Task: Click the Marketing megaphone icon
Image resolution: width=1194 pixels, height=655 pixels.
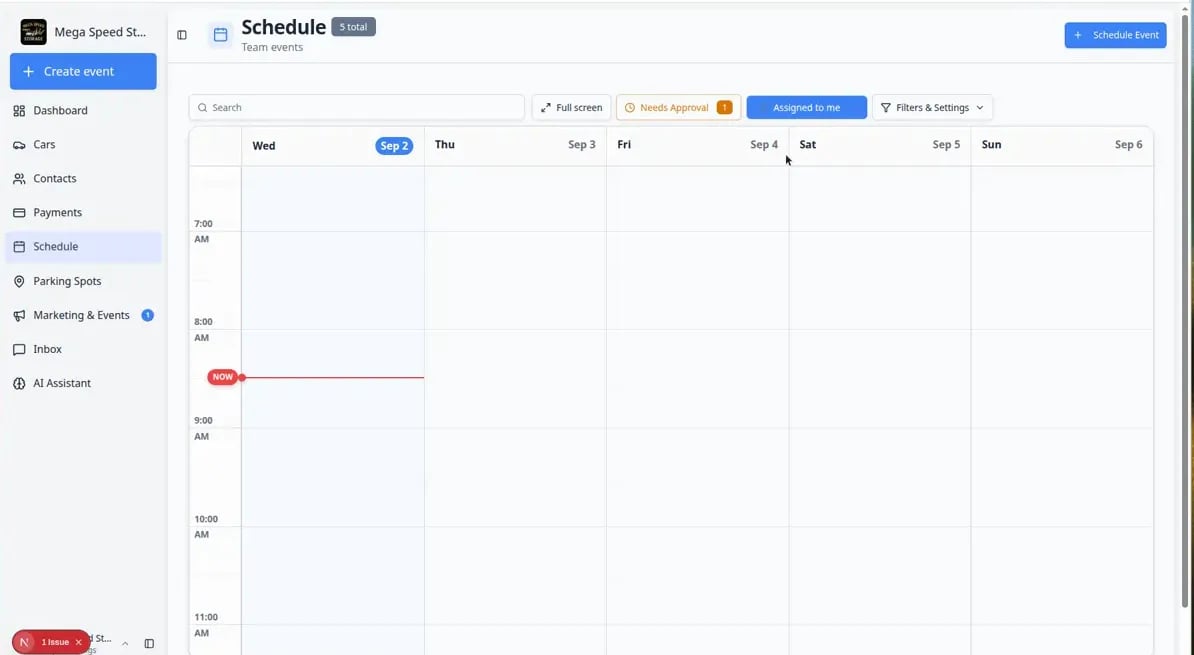Action: tap(19, 315)
